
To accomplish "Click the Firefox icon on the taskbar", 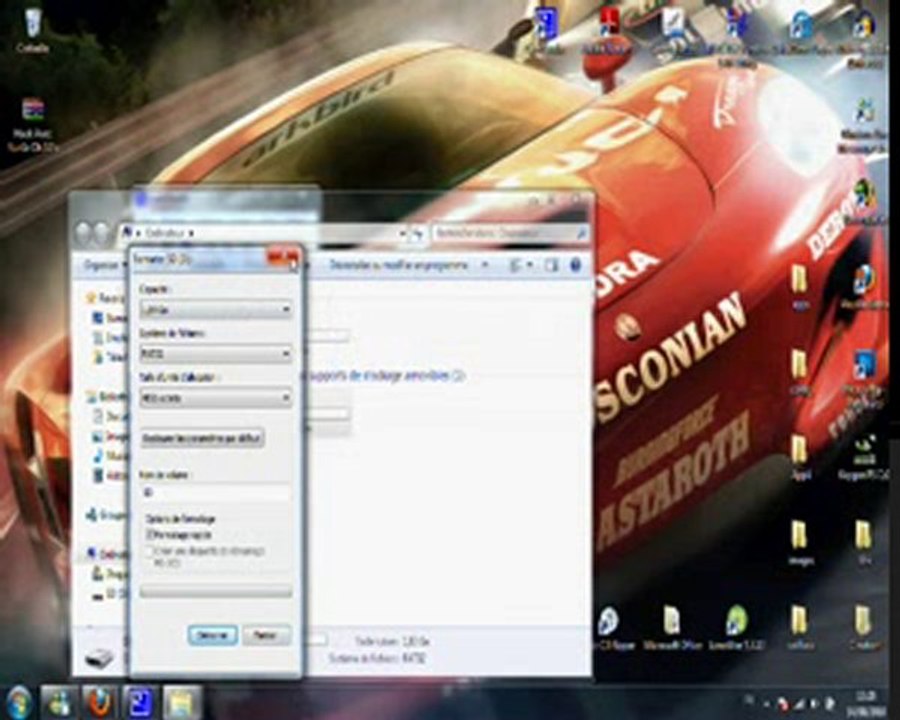I will pyautogui.click(x=98, y=701).
